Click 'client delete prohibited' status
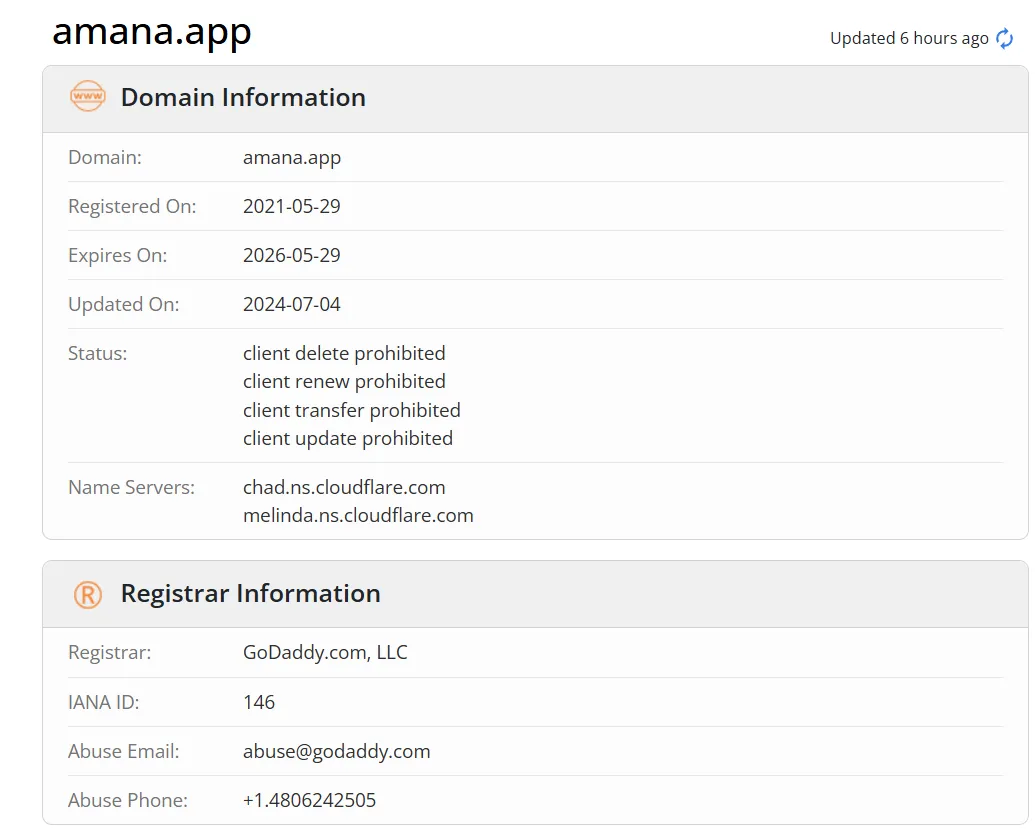The image size is (1035, 829). [x=344, y=353]
